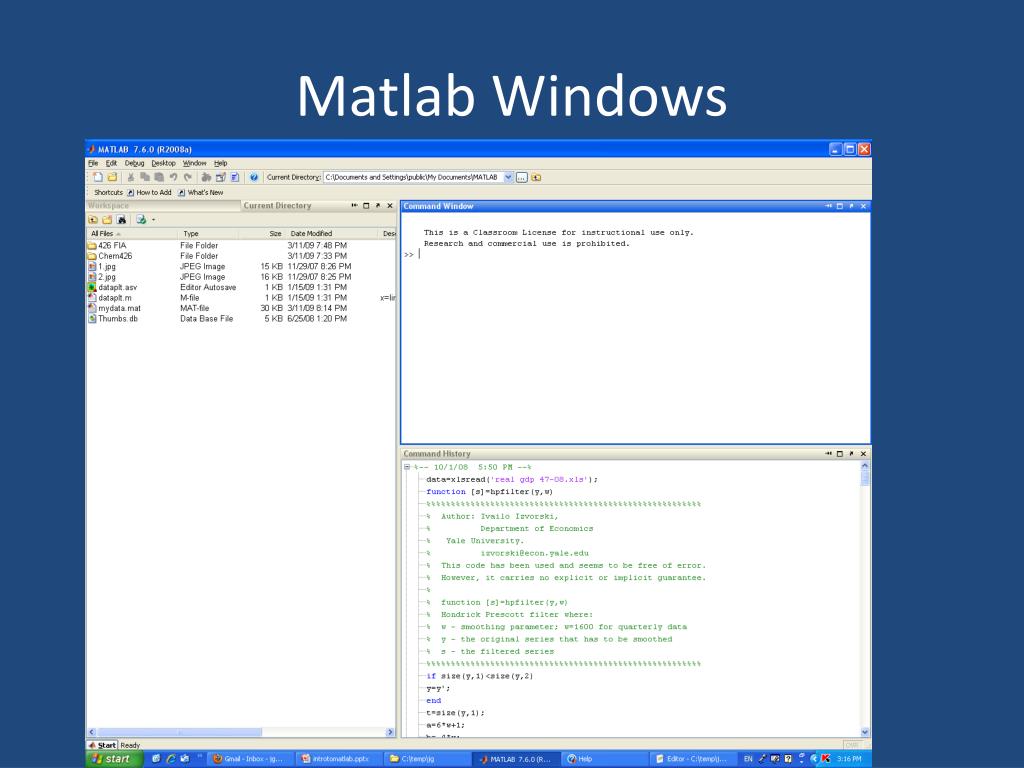The height and width of the screenshot is (768, 1024).
Task: Click the What's New shortcut
Action: tap(200, 193)
